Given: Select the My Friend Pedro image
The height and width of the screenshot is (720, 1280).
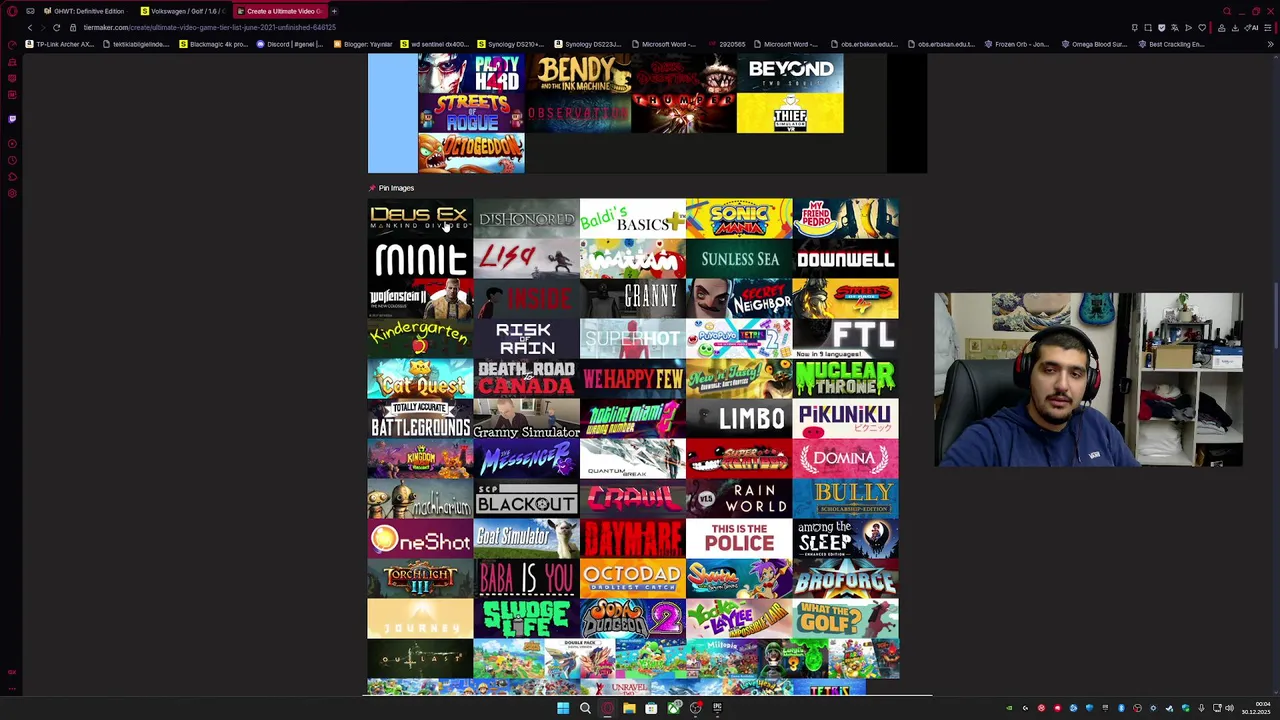Looking at the screenshot, I should point(845,218).
